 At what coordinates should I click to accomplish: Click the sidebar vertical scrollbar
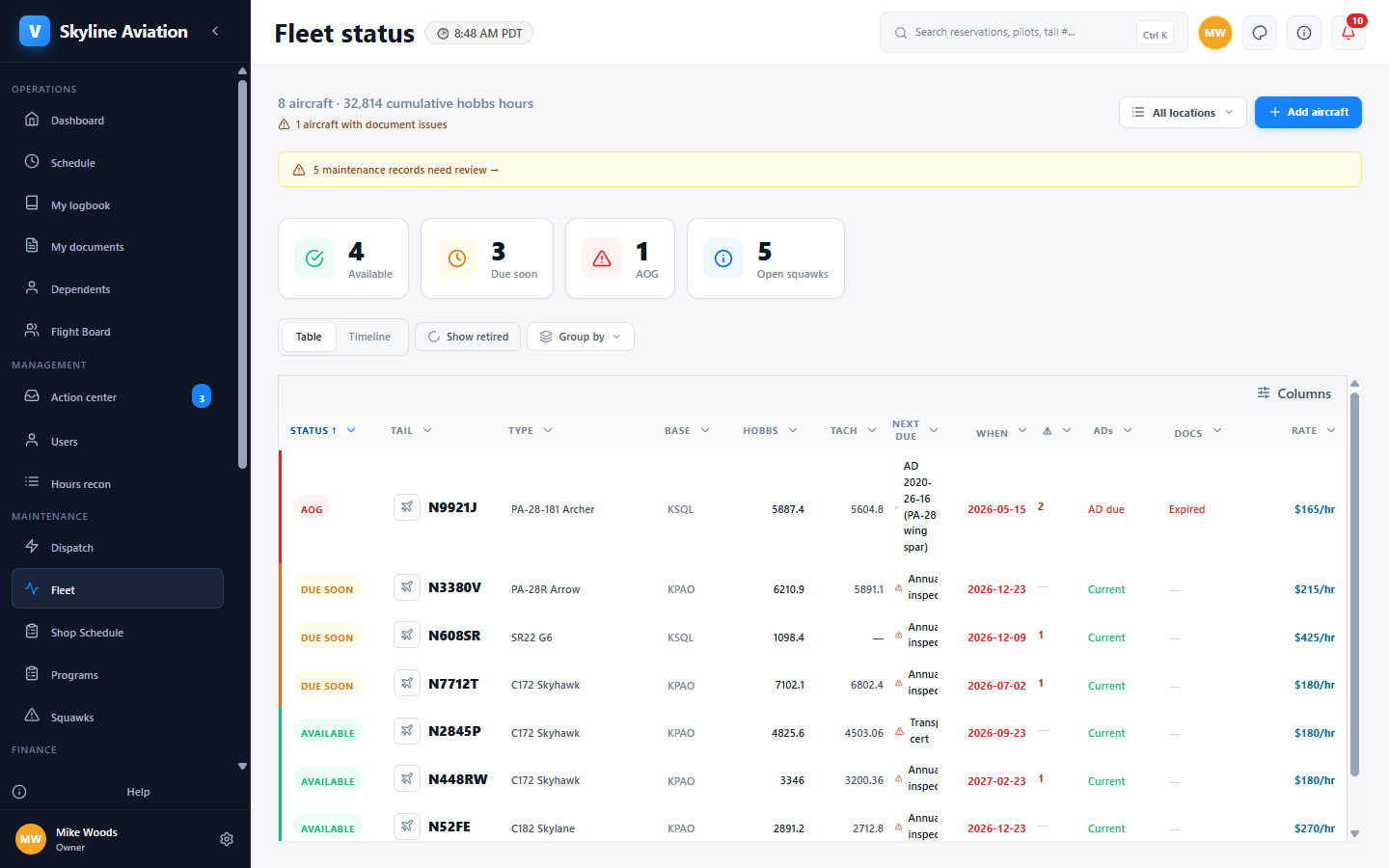(x=242, y=273)
